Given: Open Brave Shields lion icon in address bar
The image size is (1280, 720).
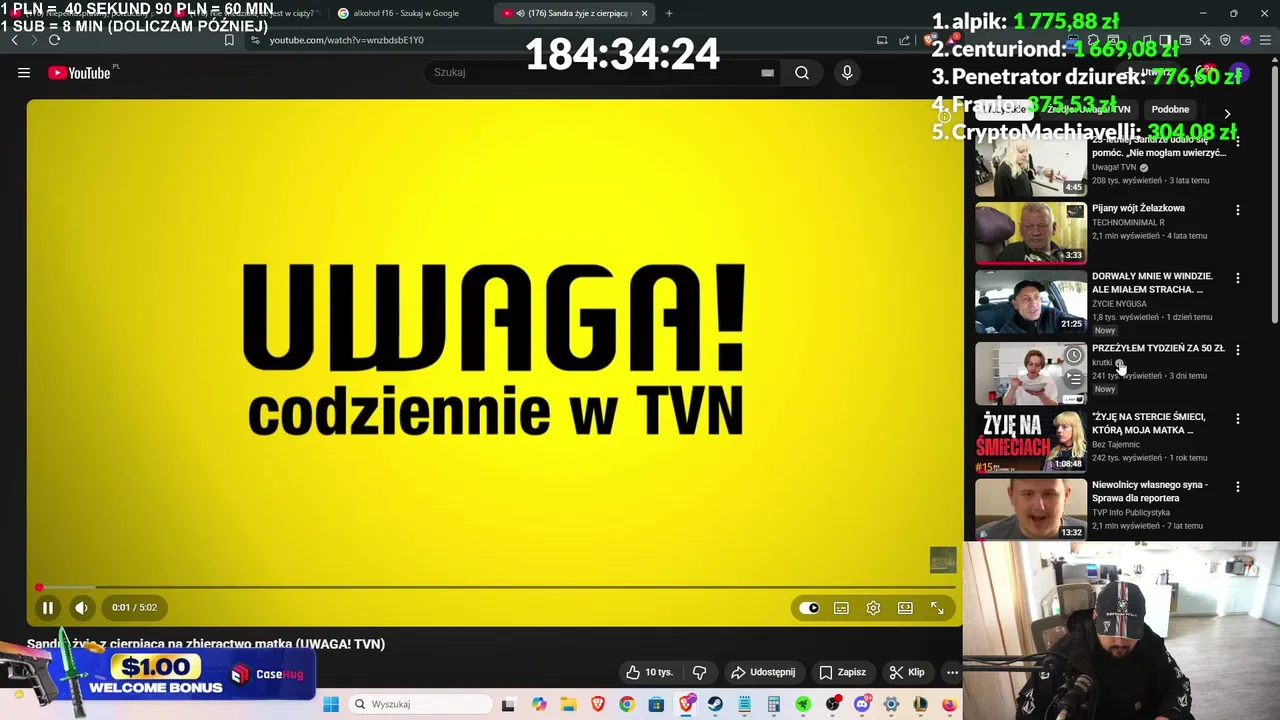Looking at the screenshot, I should [929, 40].
